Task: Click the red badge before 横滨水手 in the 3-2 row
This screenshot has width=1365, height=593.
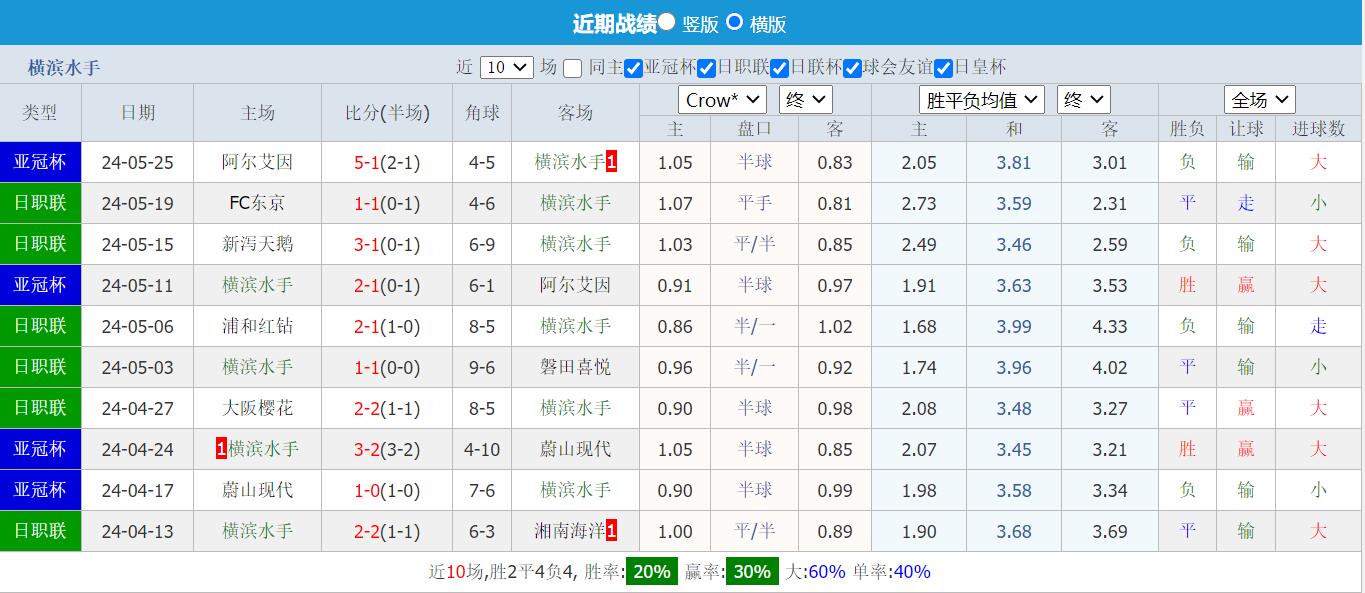Action: click(x=221, y=449)
